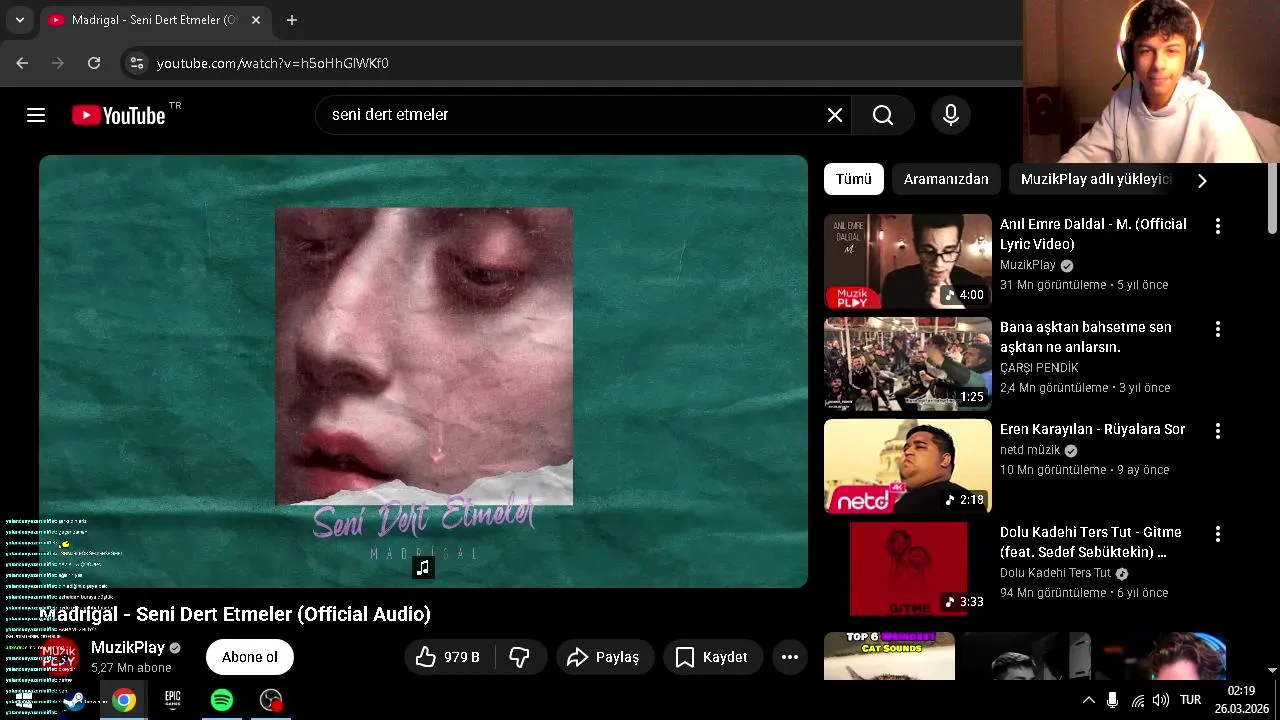The width and height of the screenshot is (1280, 720).
Task: Open more actions three-dot button below video
Action: click(x=790, y=657)
